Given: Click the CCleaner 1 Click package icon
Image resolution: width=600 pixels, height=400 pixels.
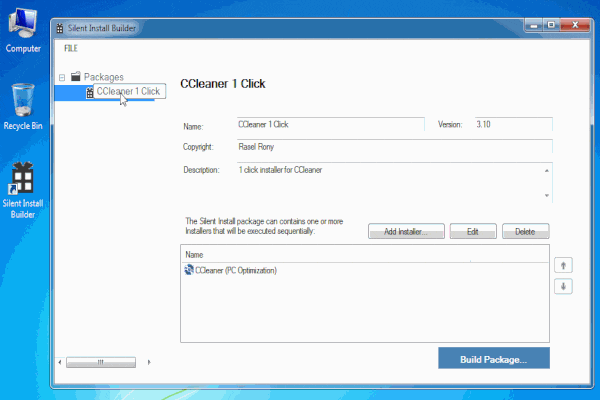Looking at the screenshot, I should 90,92.
